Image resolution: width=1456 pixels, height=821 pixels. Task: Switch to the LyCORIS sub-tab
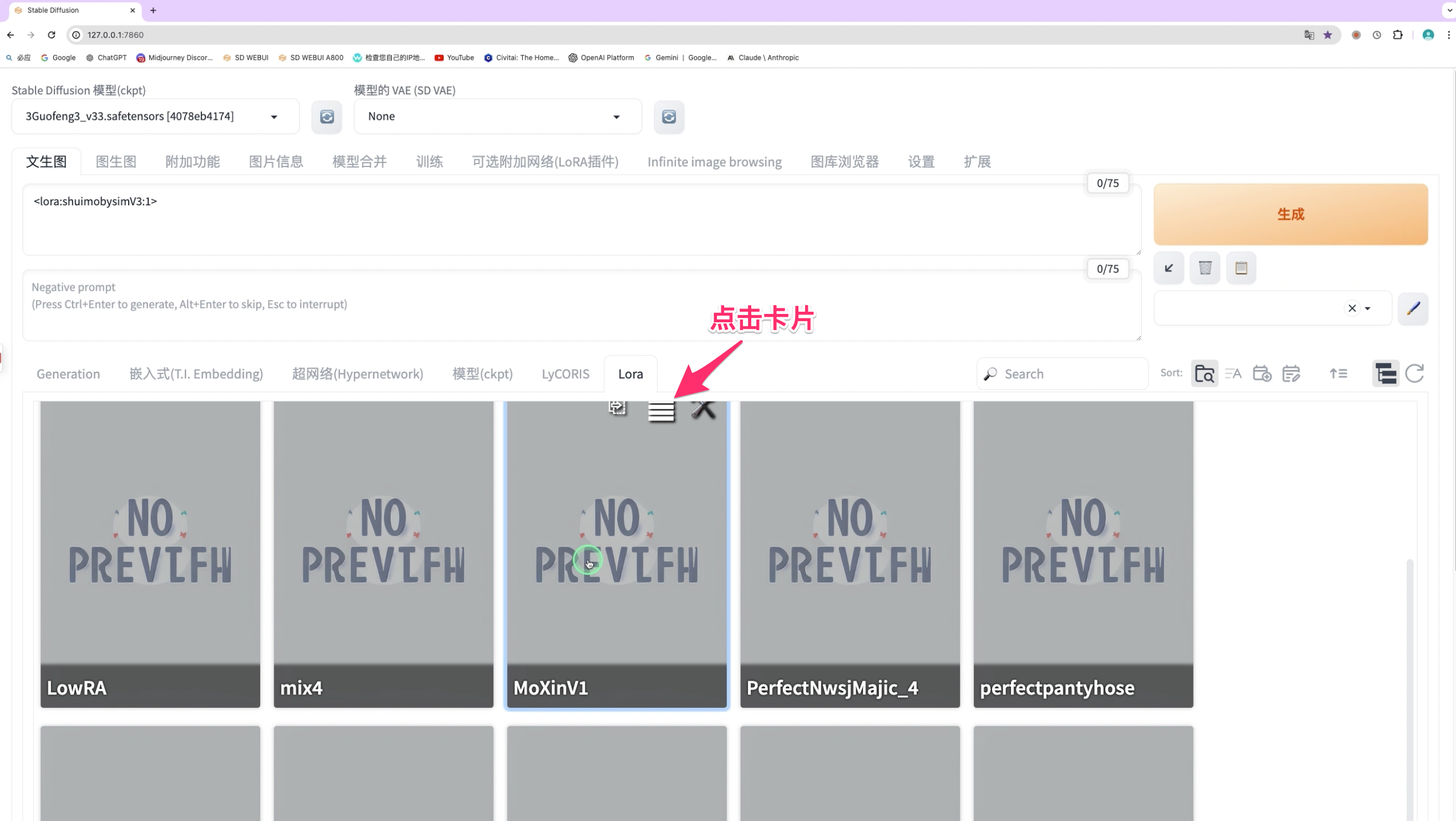pyautogui.click(x=565, y=373)
